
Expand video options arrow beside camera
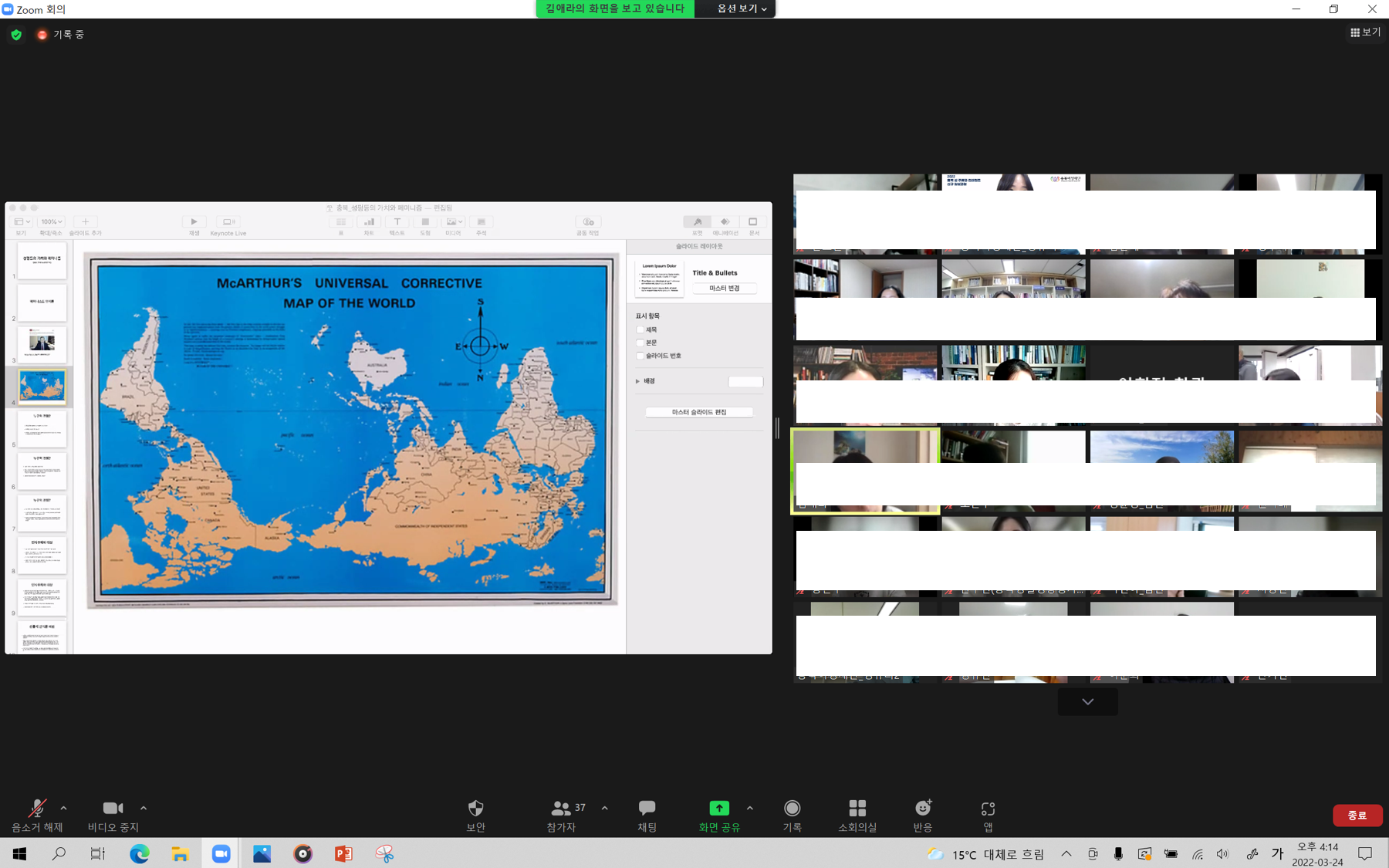144,808
